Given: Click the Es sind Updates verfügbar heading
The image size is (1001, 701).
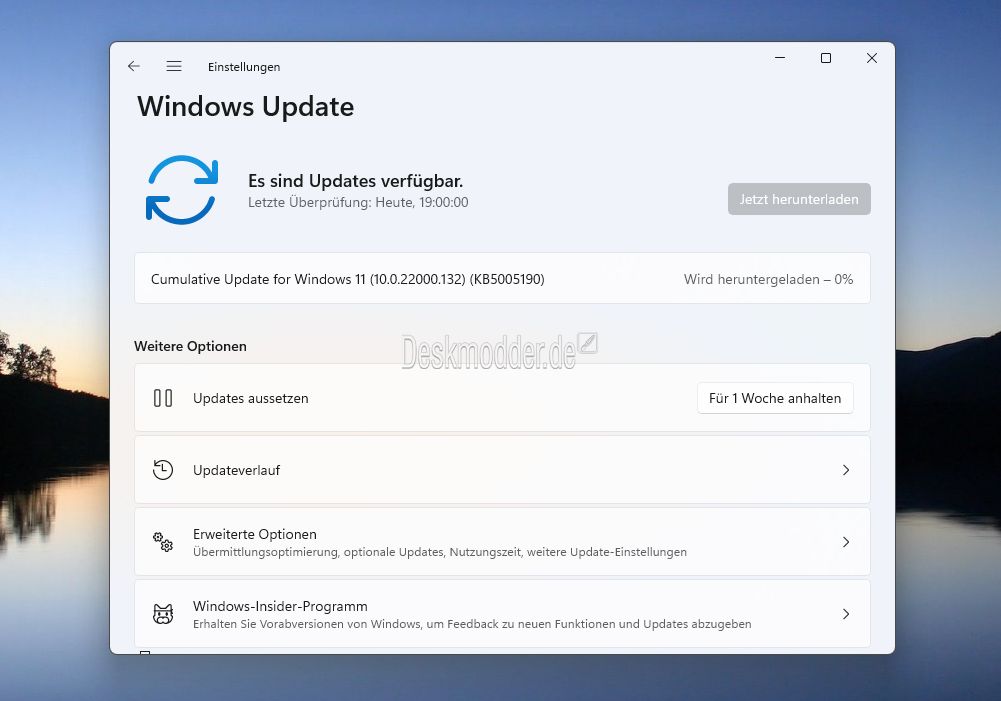Looking at the screenshot, I should 356,181.
